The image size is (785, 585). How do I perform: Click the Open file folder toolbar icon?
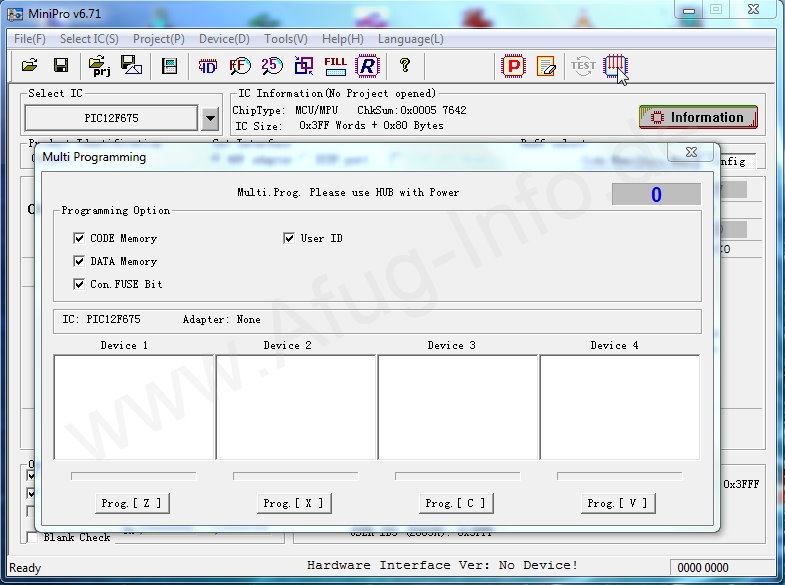point(30,65)
